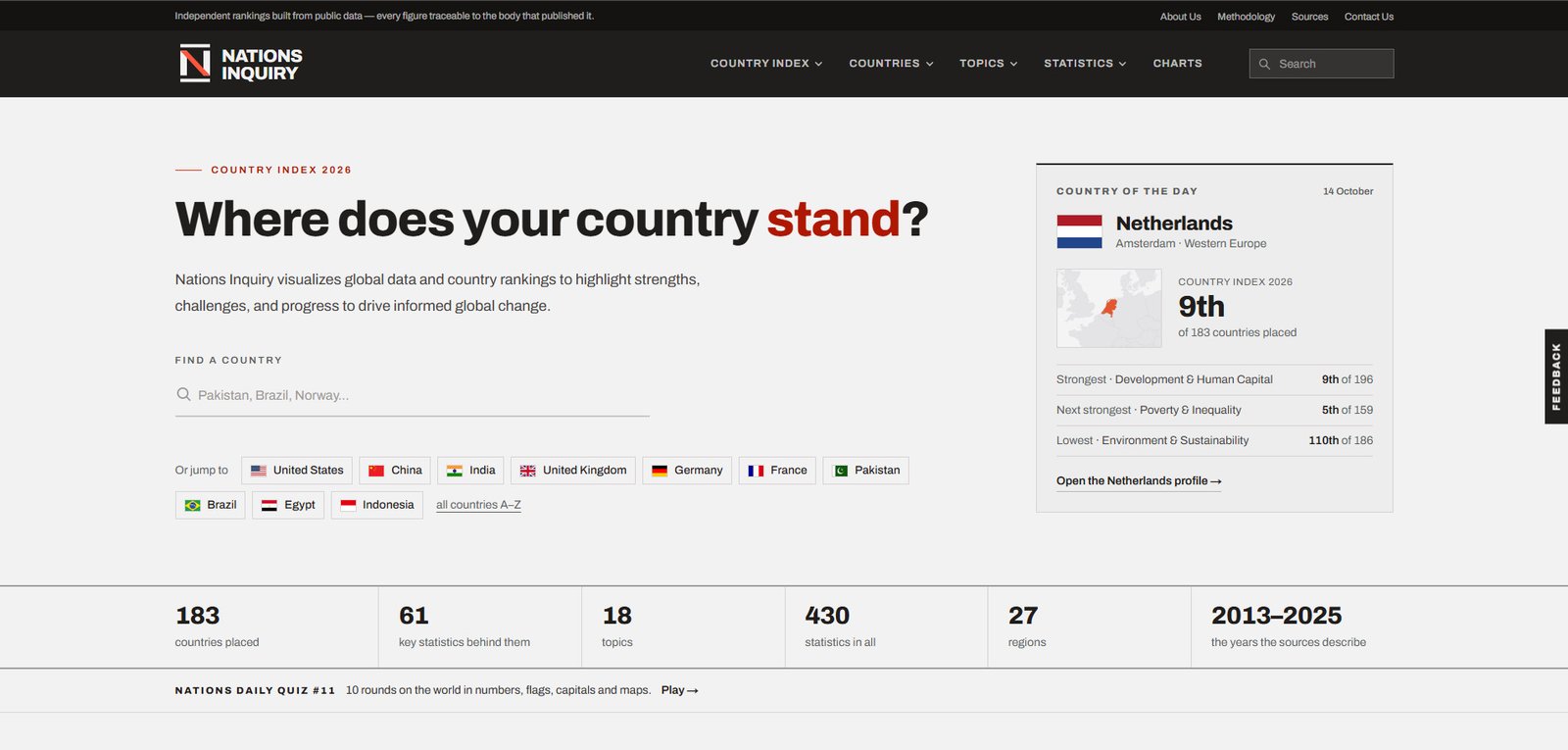Click the India flag icon
Viewport: 1568px width, 750px height.
[x=455, y=471]
